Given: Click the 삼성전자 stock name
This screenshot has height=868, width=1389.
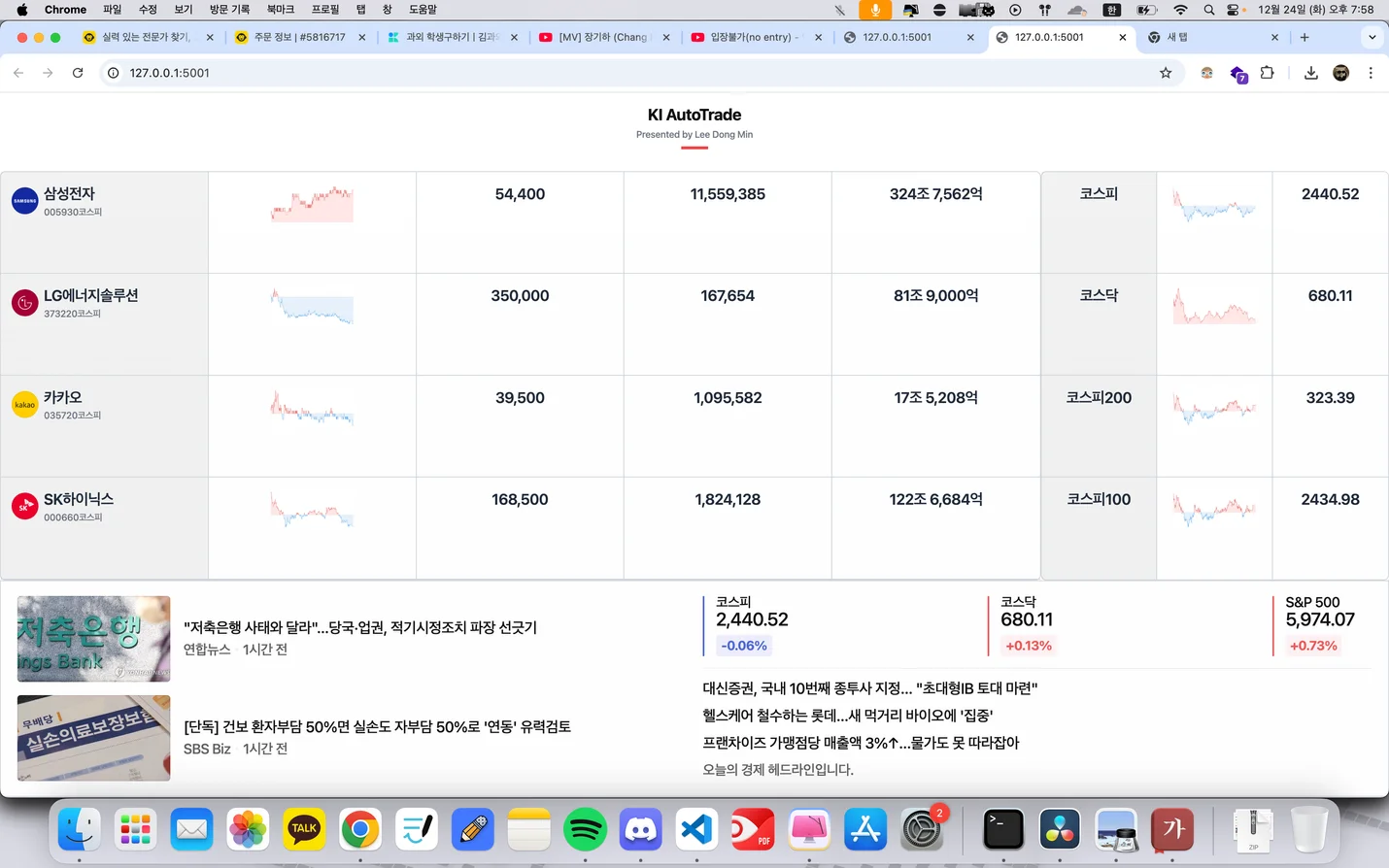Looking at the screenshot, I should tap(69, 193).
